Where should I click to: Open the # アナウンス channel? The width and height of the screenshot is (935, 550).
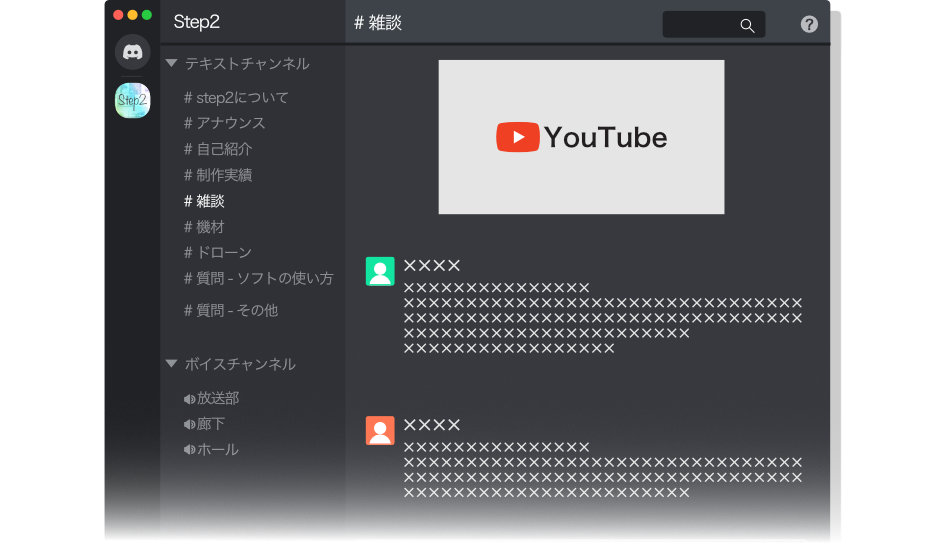pyautogui.click(x=224, y=123)
